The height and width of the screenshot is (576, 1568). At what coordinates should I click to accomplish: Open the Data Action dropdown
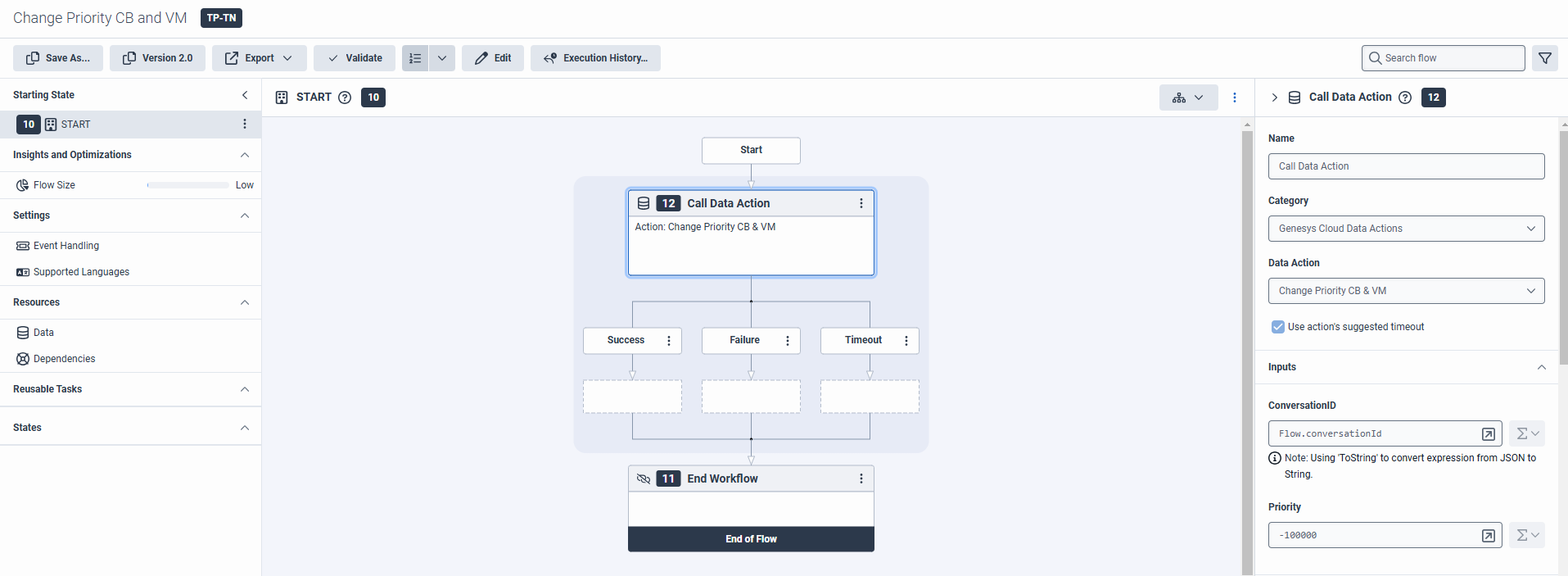[1405, 291]
